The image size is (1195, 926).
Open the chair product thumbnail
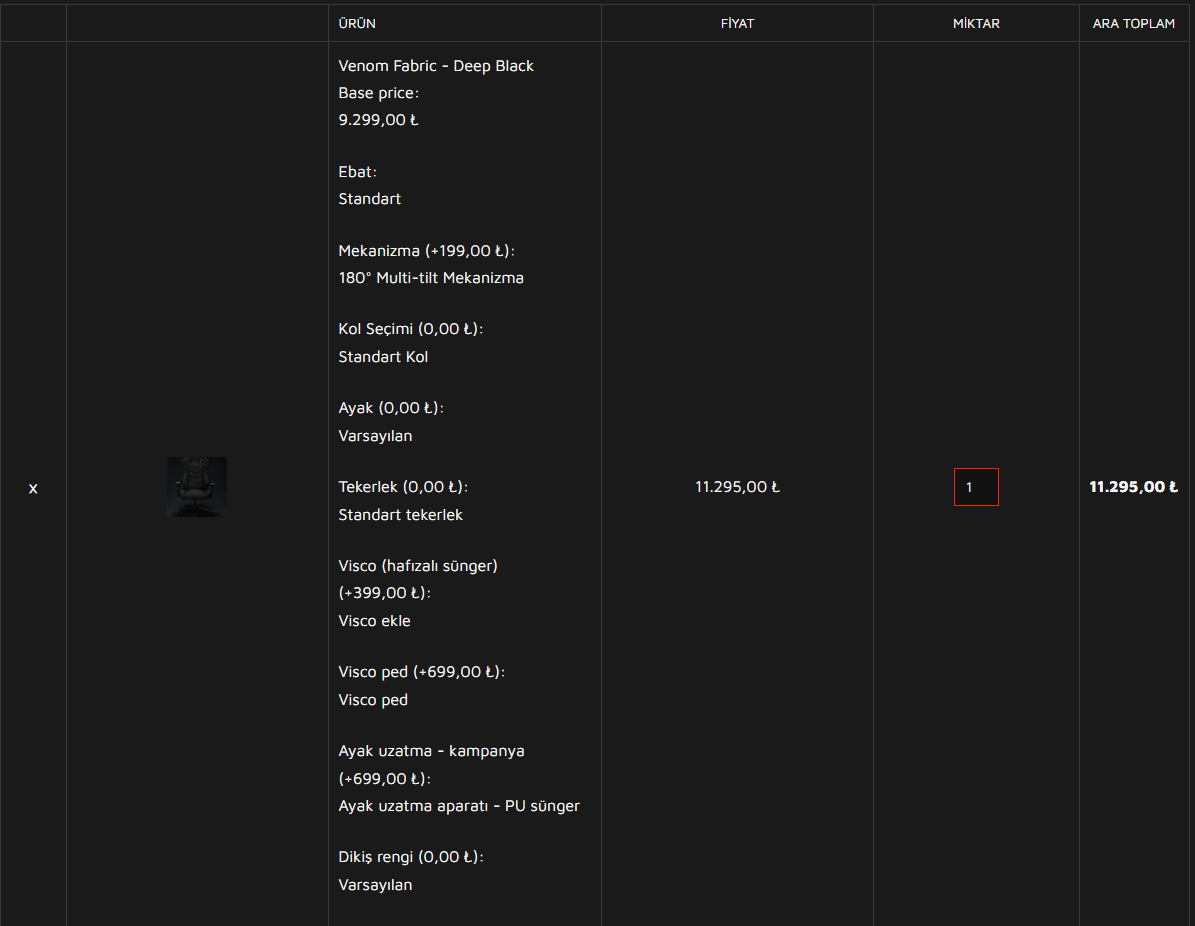(x=197, y=487)
